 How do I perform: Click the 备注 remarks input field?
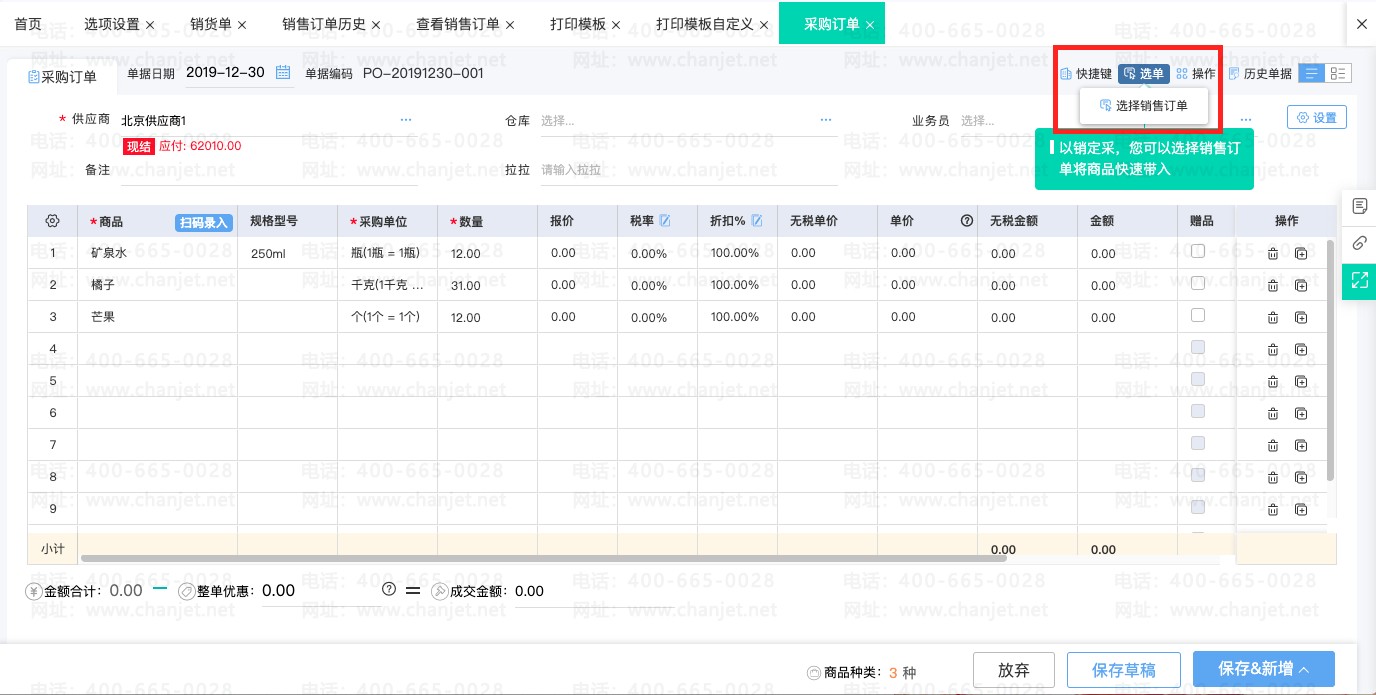pyautogui.click(x=269, y=170)
